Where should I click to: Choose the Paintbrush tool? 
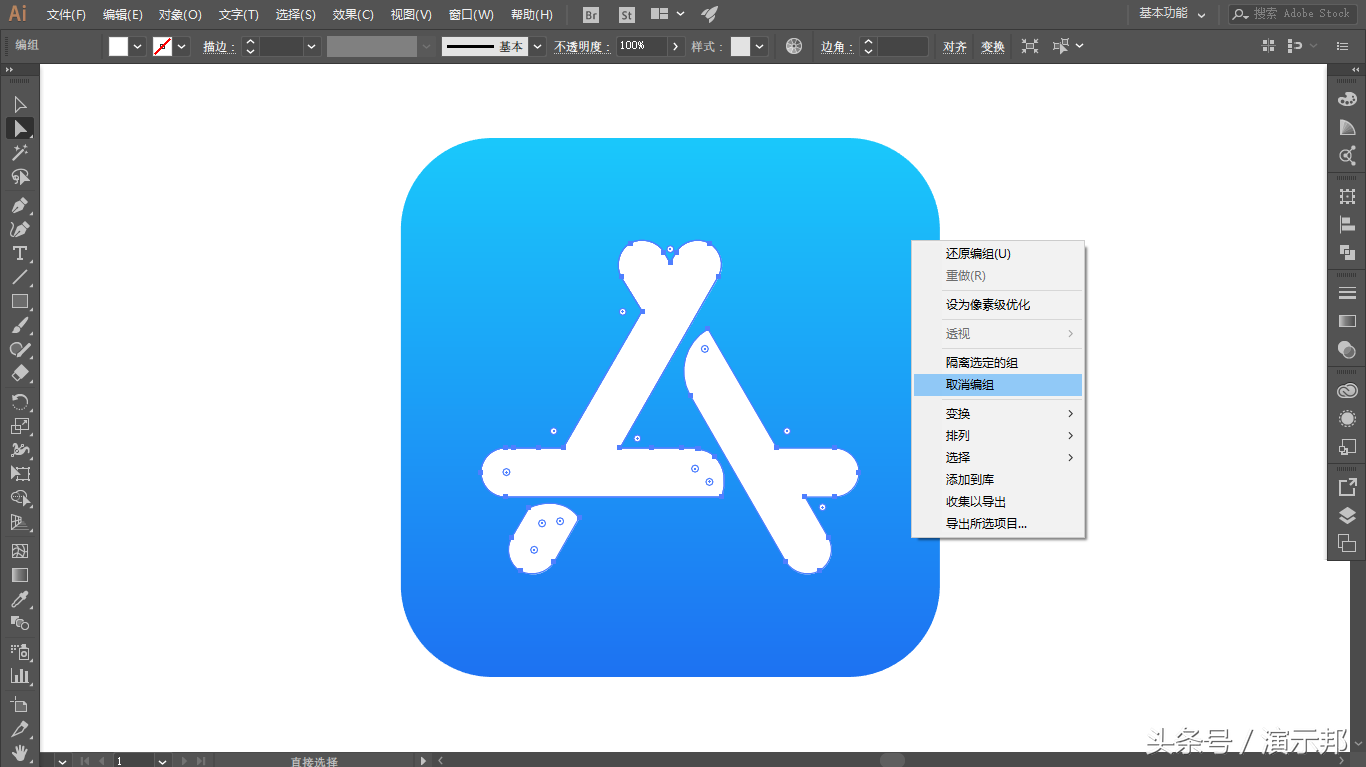[x=20, y=325]
